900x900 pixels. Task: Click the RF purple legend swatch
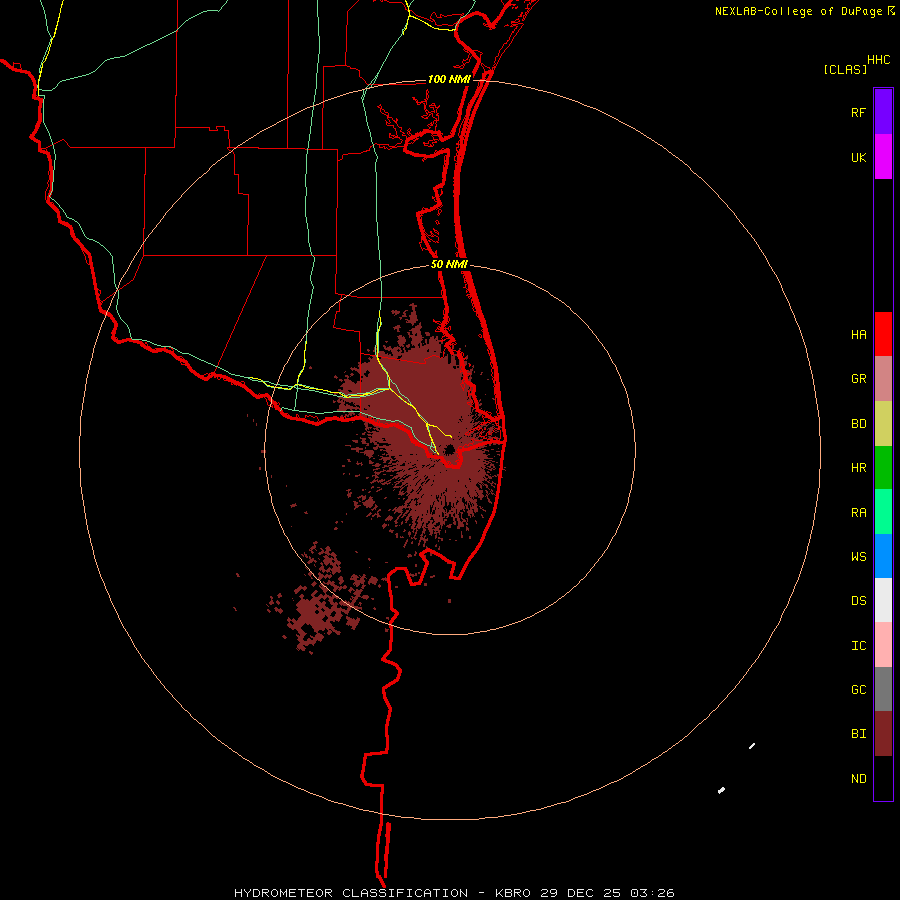(x=883, y=112)
